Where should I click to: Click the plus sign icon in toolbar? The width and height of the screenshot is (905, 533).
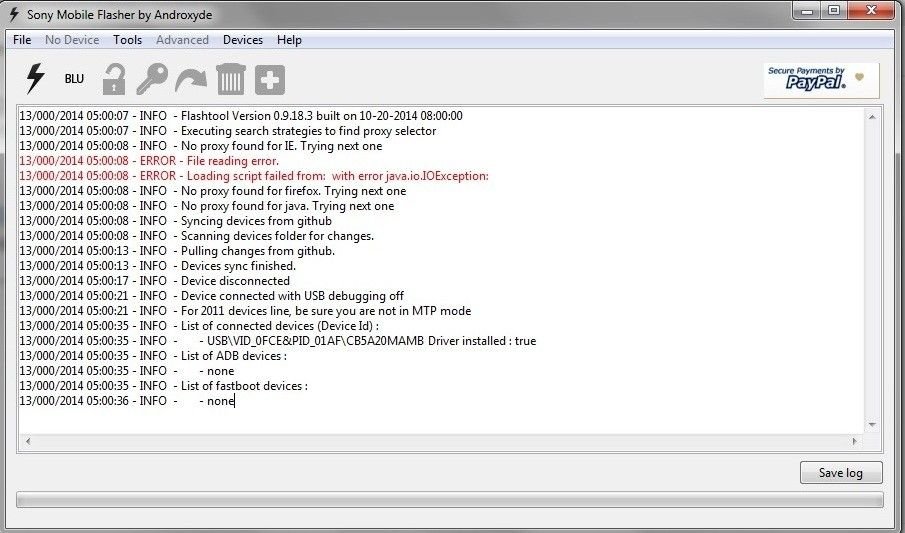270,80
